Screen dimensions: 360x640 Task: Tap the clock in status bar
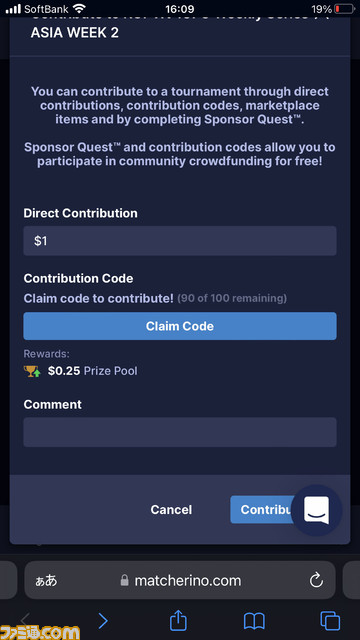180,8
